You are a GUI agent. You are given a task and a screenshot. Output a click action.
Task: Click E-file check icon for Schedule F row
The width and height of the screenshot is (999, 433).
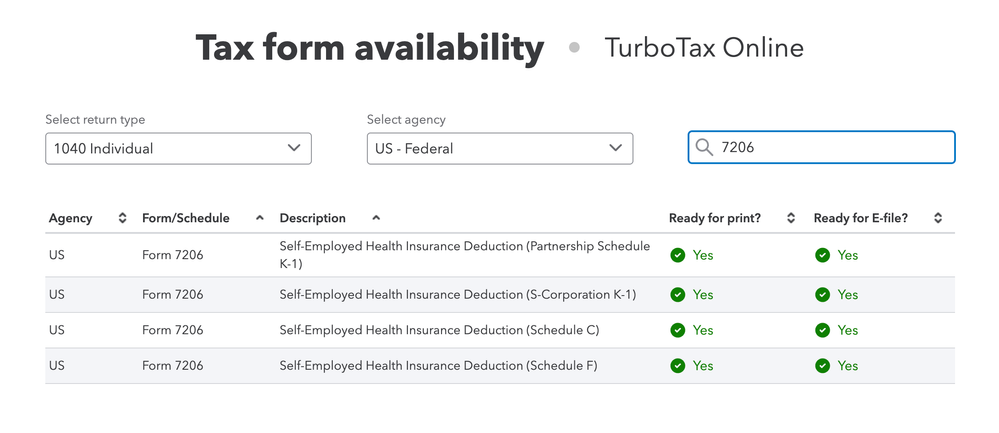(x=823, y=366)
